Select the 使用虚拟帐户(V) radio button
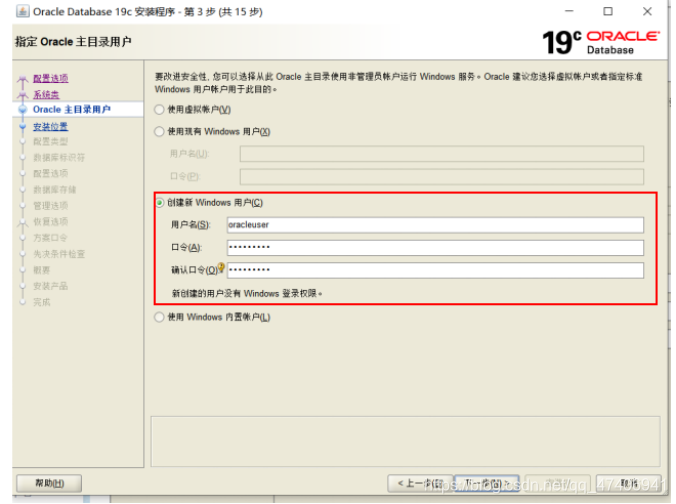The width and height of the screenshot is (676, 504). pyautogui.click(x=160, y=110)
